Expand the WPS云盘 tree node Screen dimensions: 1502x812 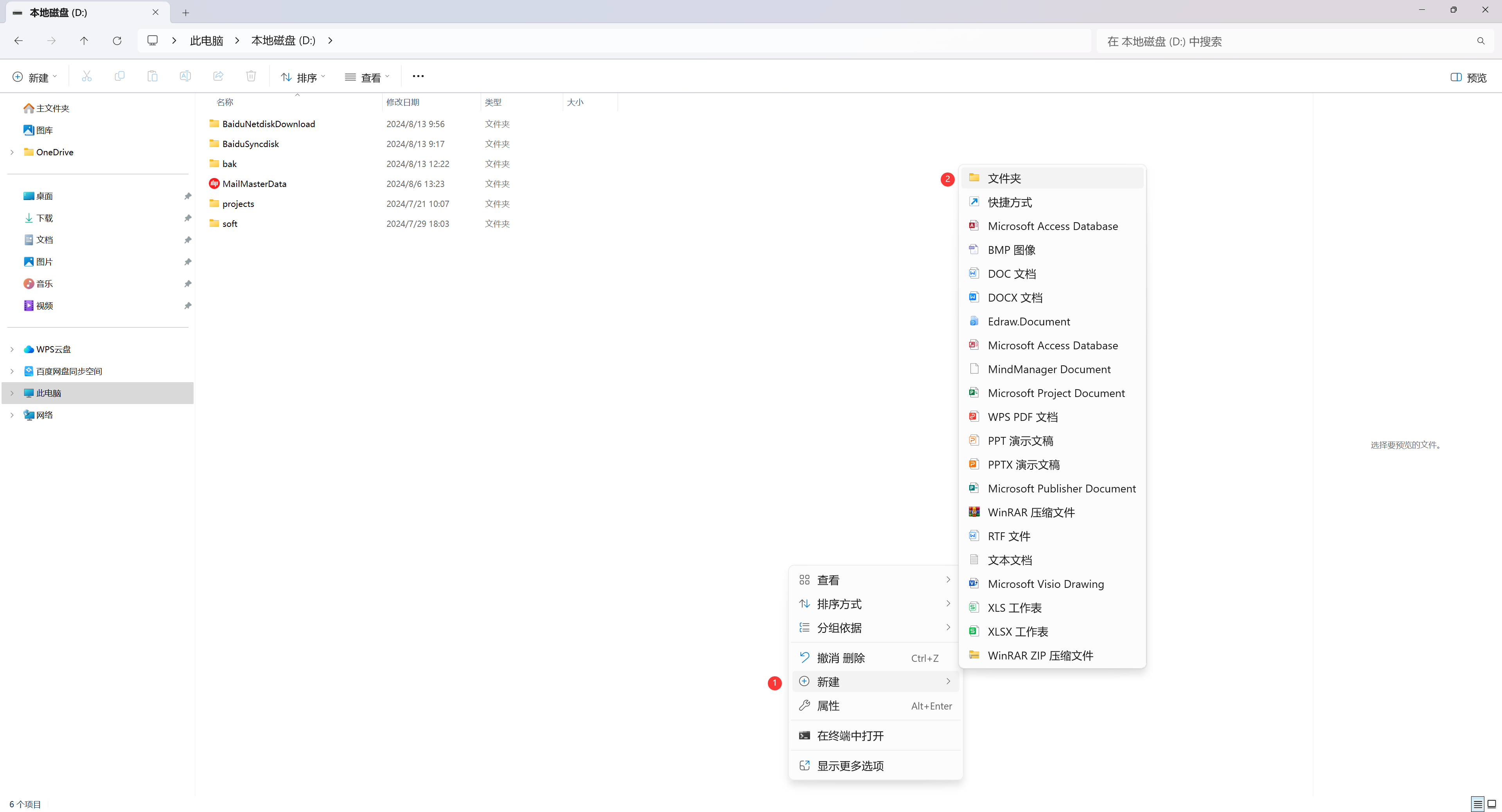[12, 349]
